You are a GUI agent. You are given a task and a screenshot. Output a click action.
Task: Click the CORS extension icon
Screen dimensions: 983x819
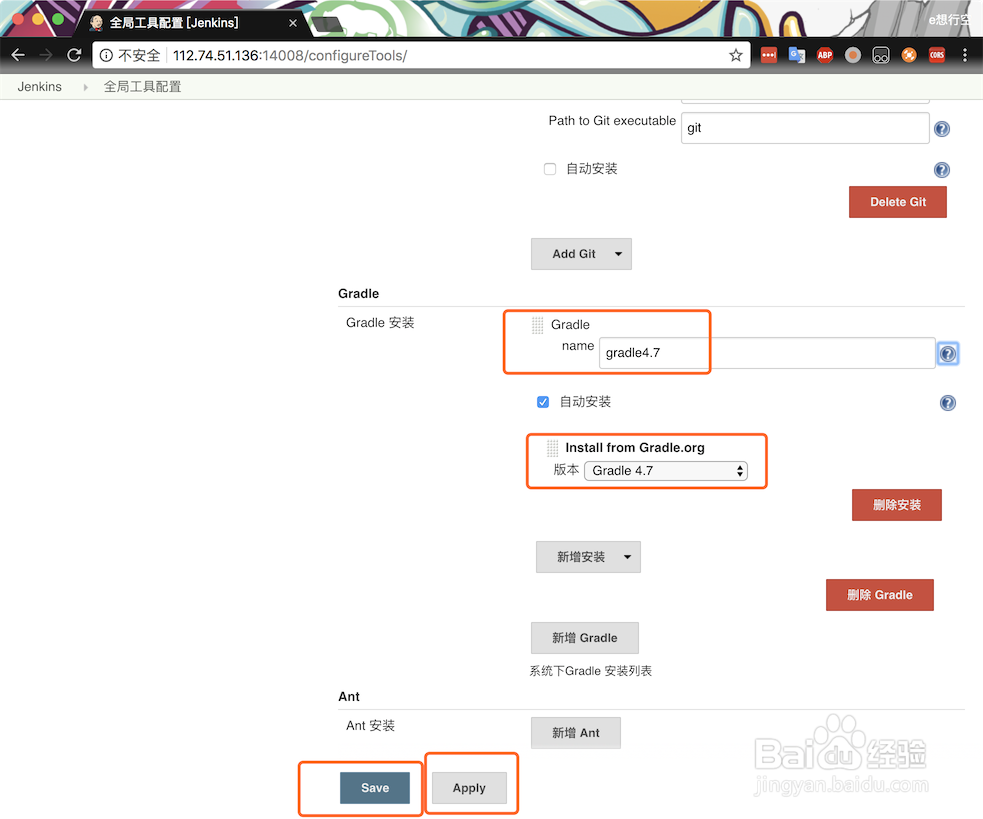(x=937, y=55)
